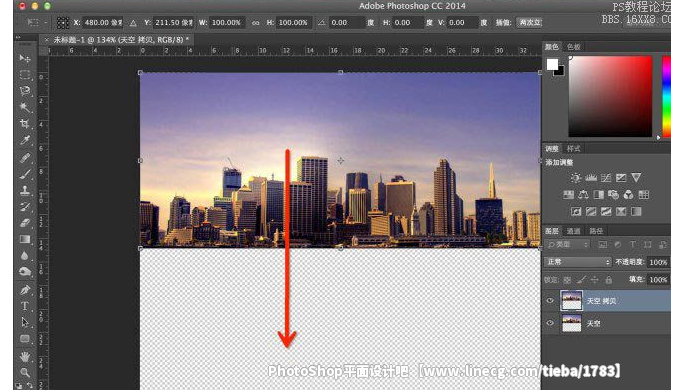The image size is (676, 390).
Task: Toggle lock image pixels brush icon
Action: coord(581,280)
